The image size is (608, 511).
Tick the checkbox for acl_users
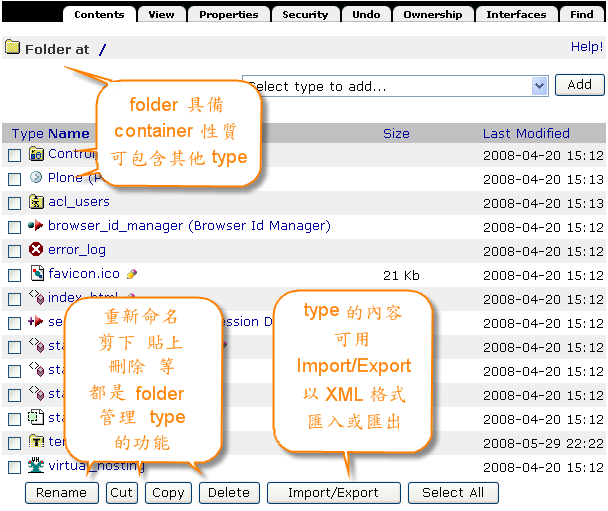point(15,204)
